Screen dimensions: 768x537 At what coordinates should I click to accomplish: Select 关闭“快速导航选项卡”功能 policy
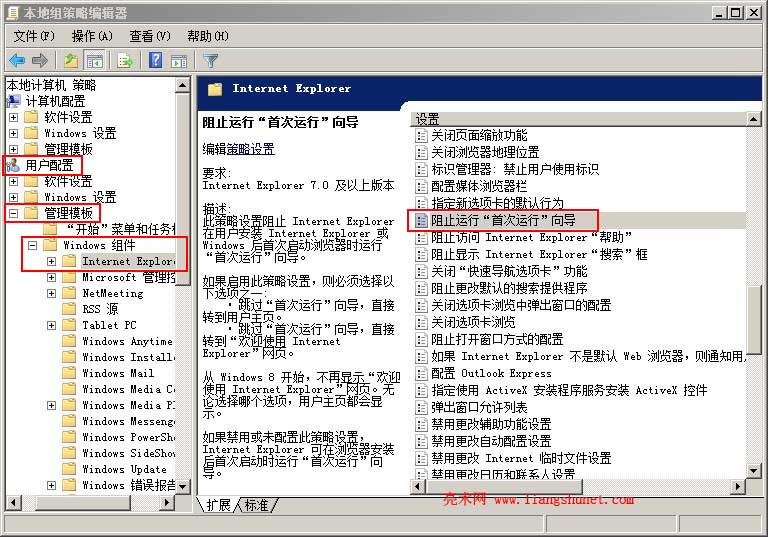click(509, 271)
